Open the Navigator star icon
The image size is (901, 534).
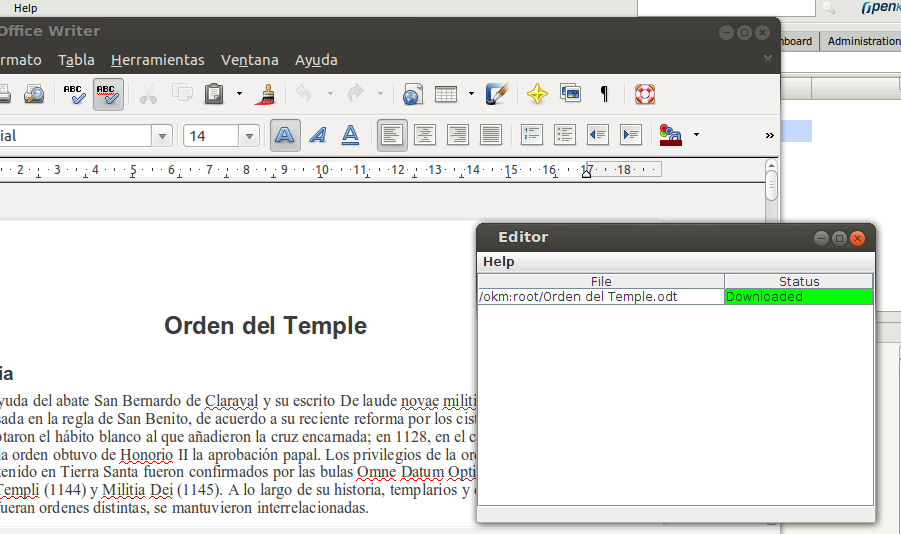coord(537,94)
